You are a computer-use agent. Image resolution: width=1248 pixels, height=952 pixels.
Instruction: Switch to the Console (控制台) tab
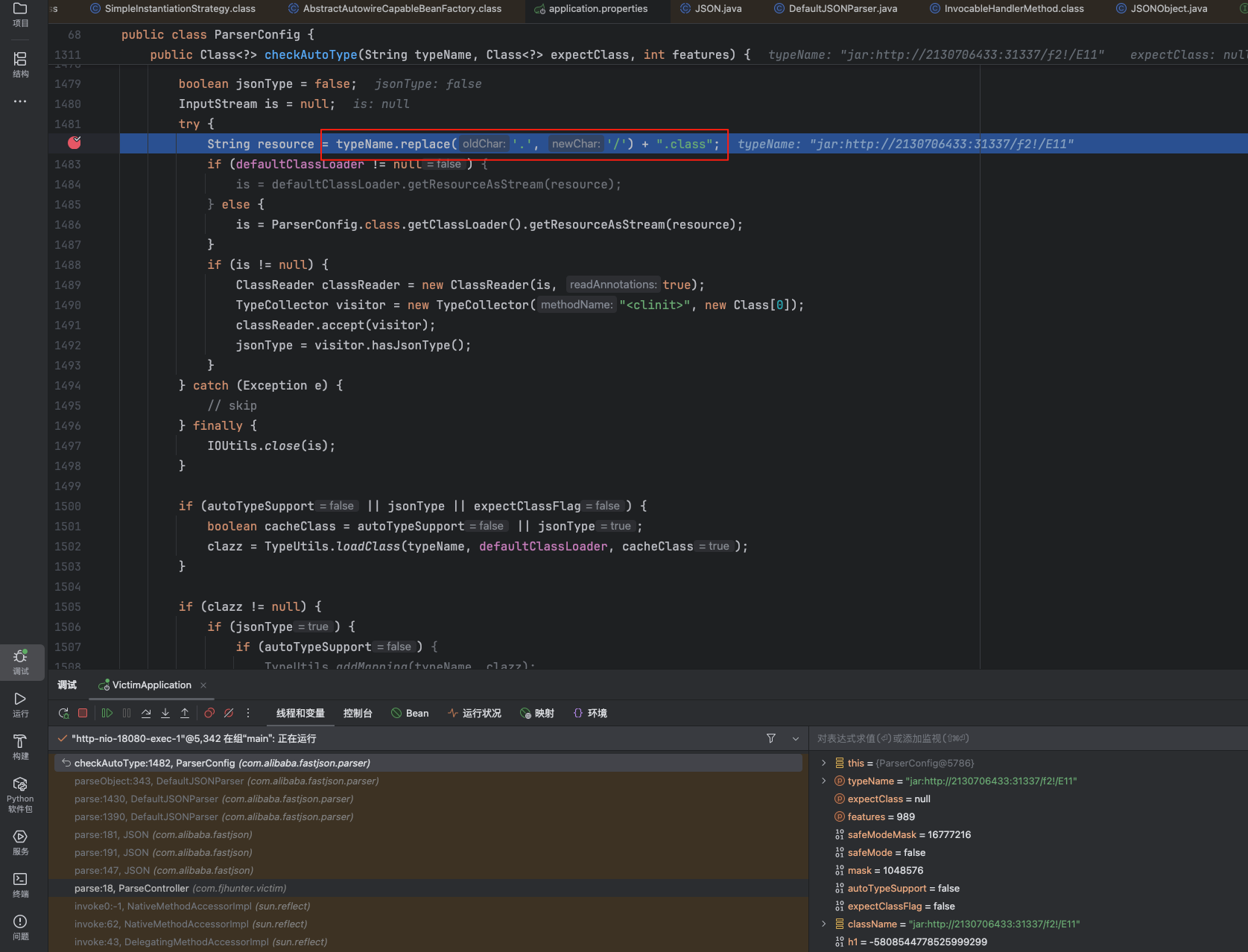coord(358,713)
